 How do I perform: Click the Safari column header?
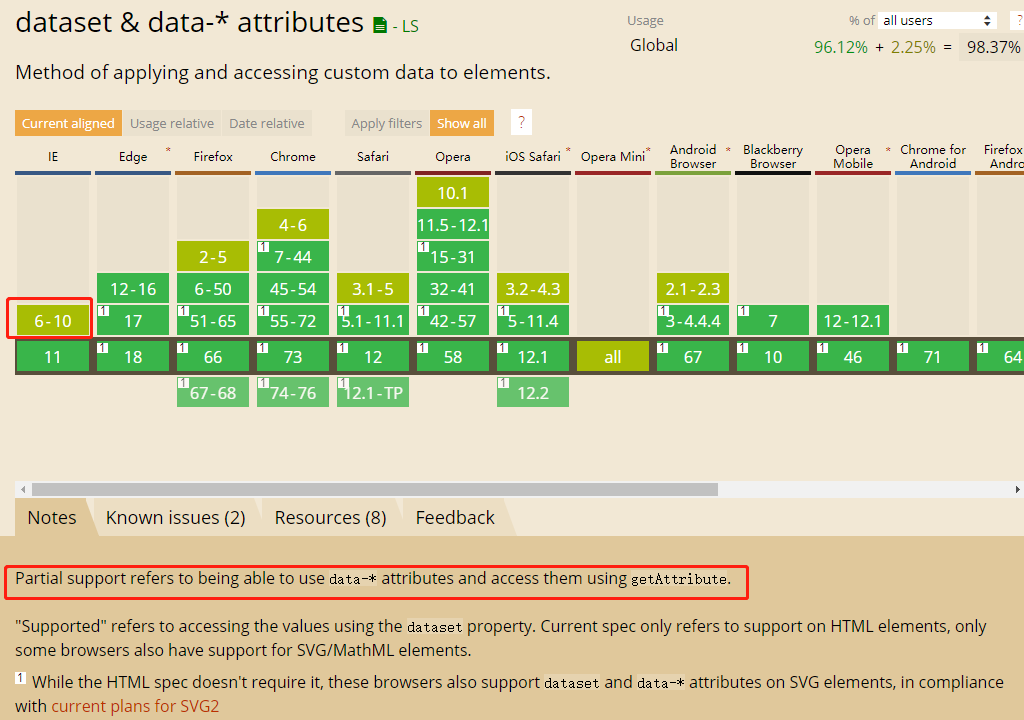373,157
